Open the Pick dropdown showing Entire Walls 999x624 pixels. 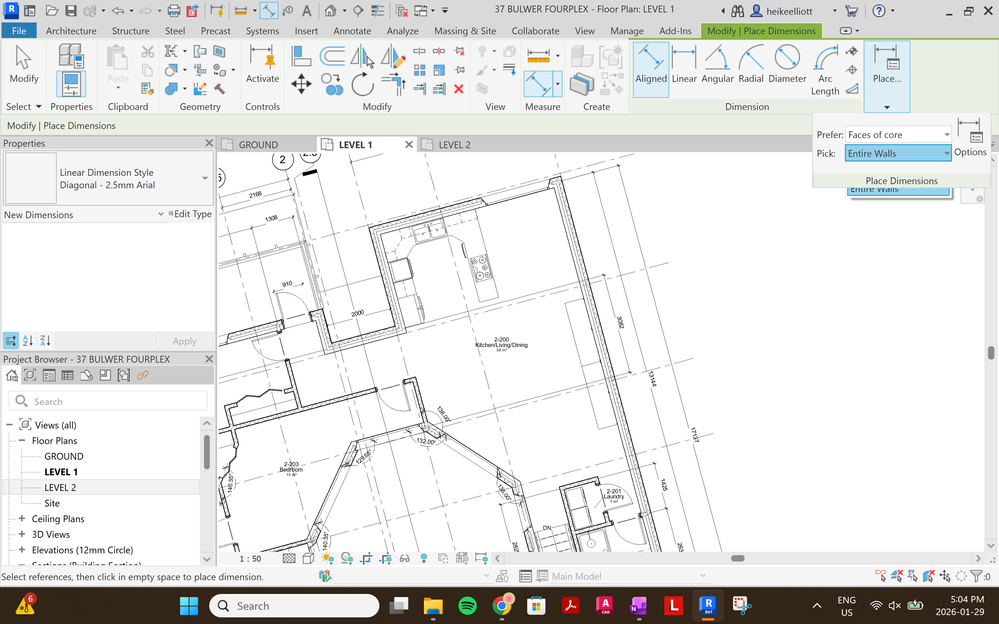tap(898, 153)
